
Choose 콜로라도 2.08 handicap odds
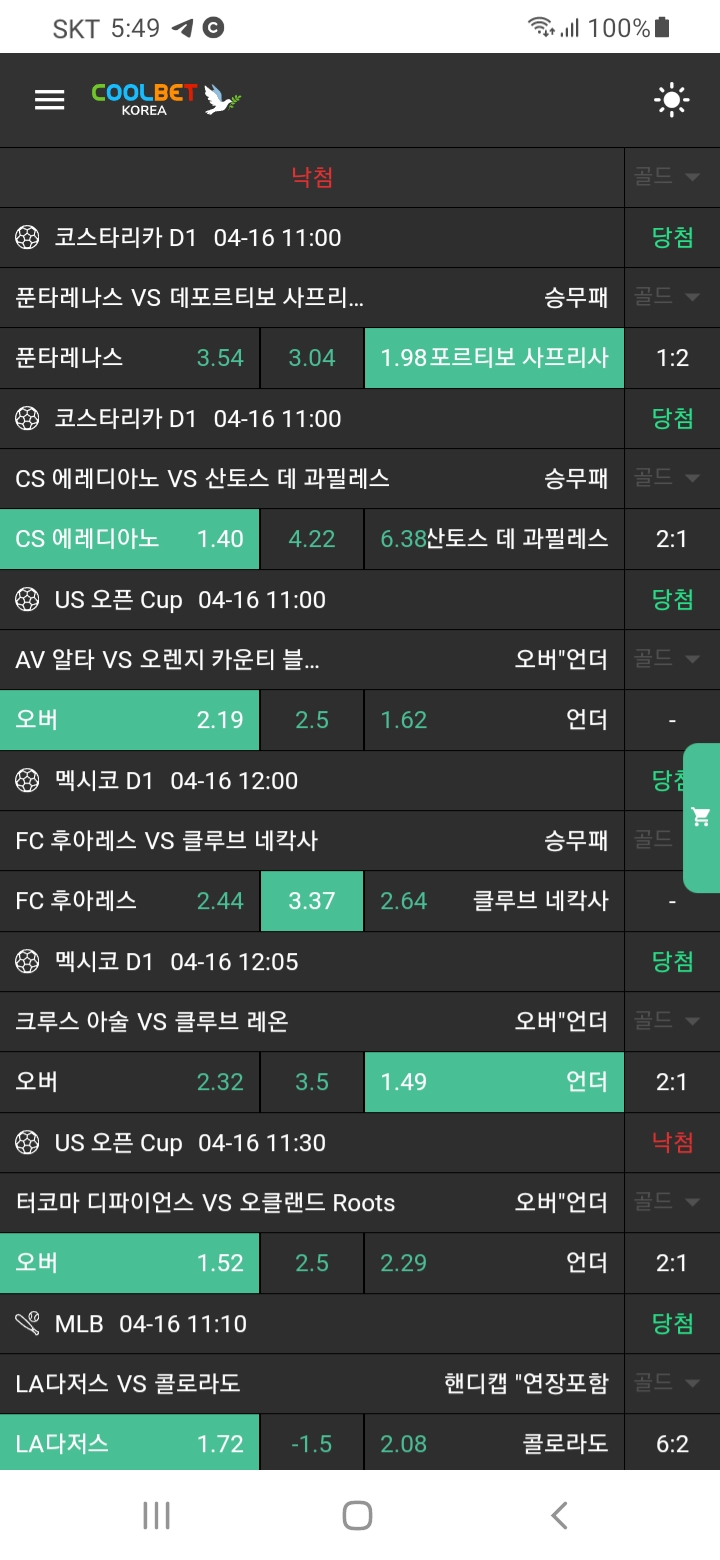click(494, 1443)
